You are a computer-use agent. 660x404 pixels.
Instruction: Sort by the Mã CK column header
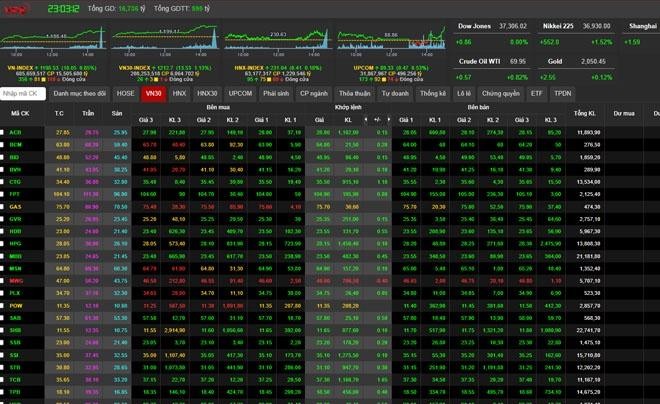20,114
